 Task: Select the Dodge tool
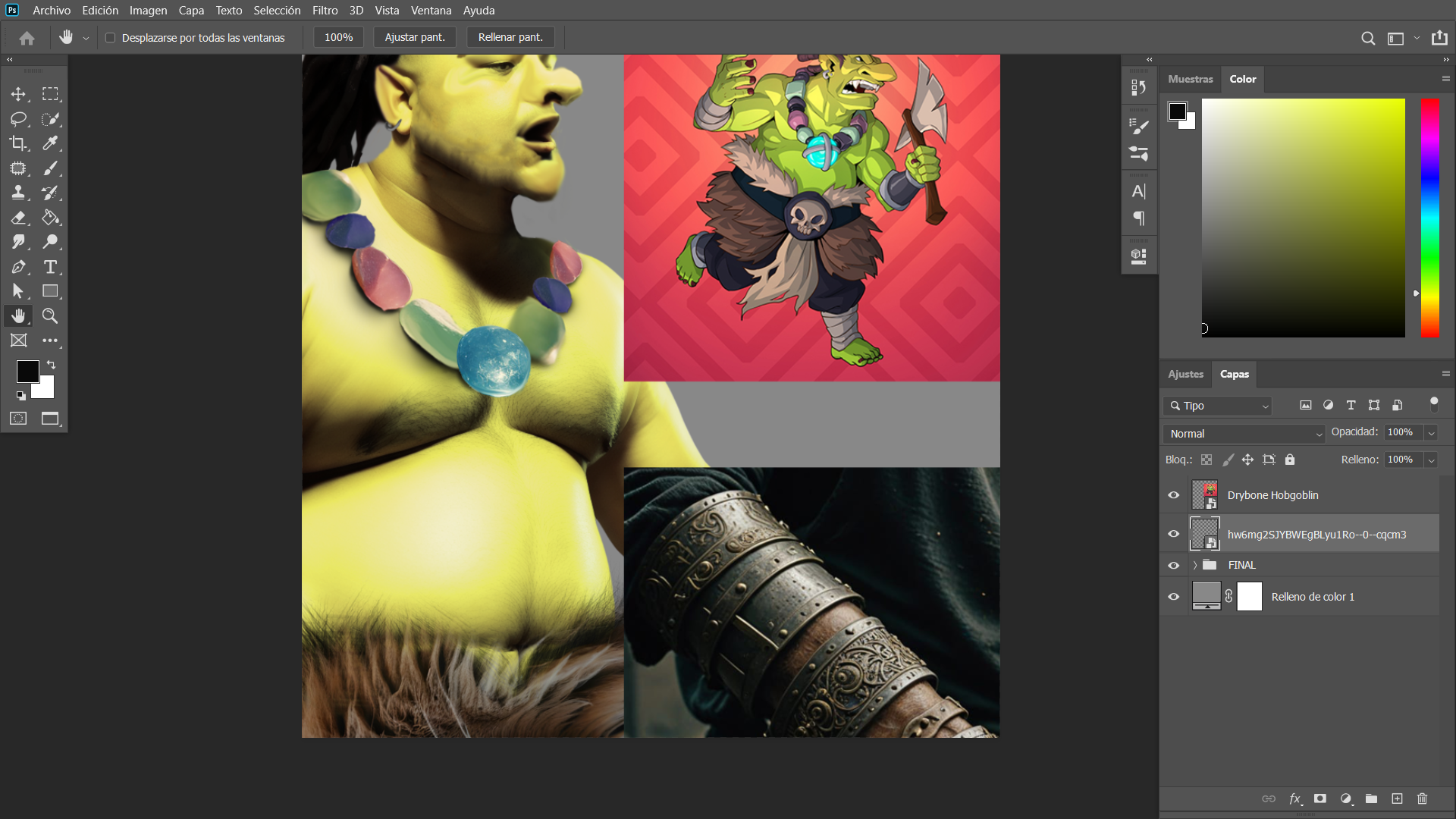(50, 242)
